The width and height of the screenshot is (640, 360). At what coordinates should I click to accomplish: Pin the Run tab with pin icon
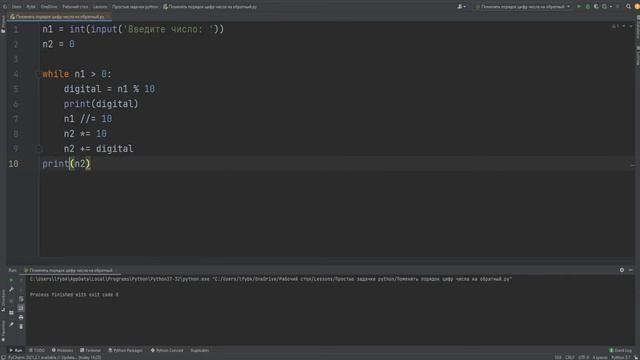click(11, 325)
